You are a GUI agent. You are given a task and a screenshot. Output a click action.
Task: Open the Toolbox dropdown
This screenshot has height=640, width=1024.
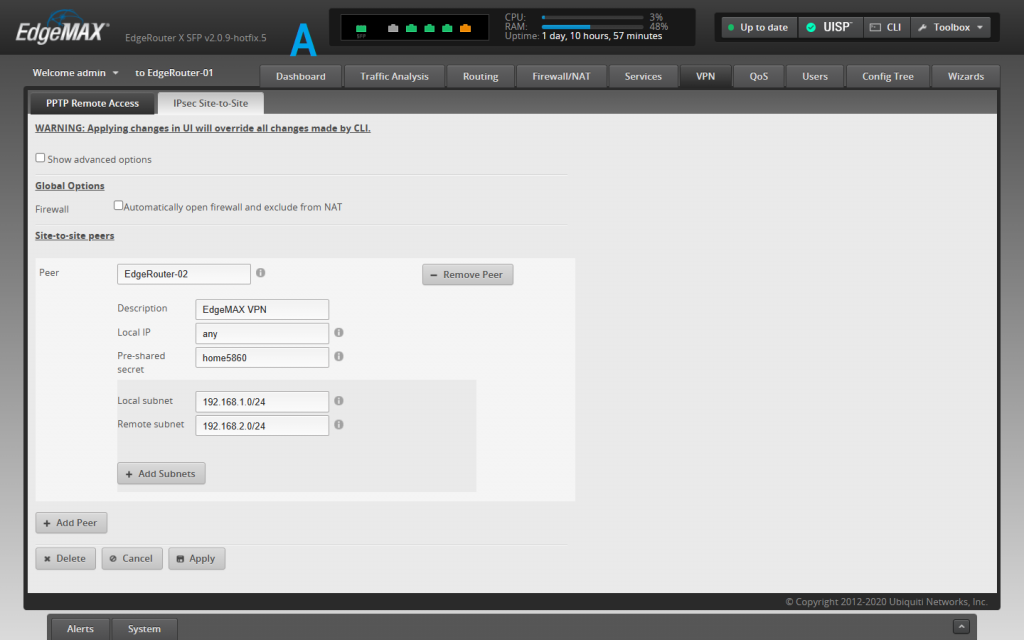[950, 27]
